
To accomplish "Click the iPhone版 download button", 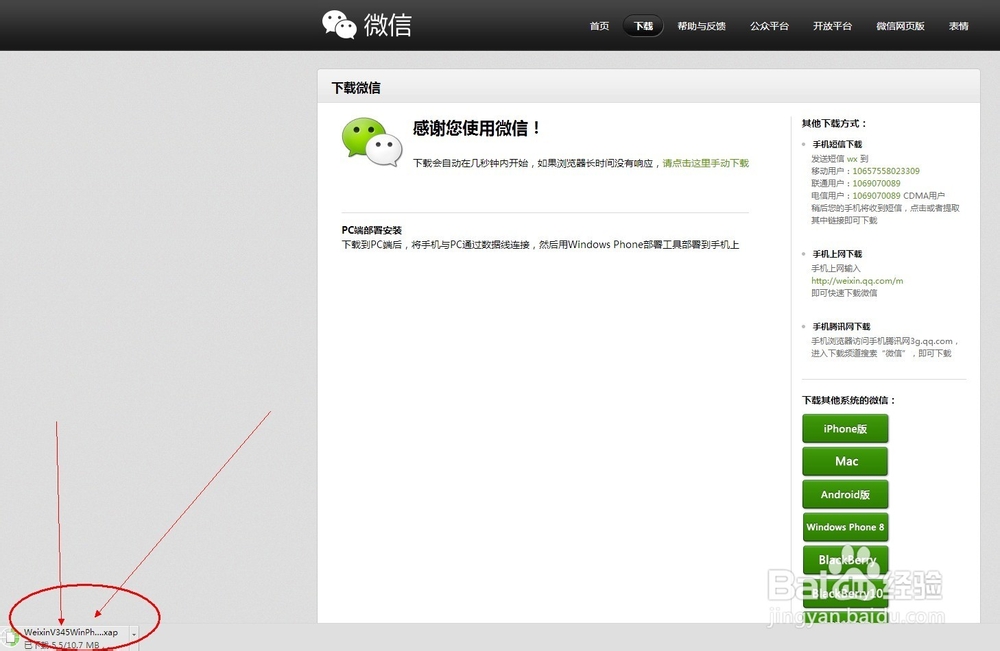I will (x=845, y=428).
